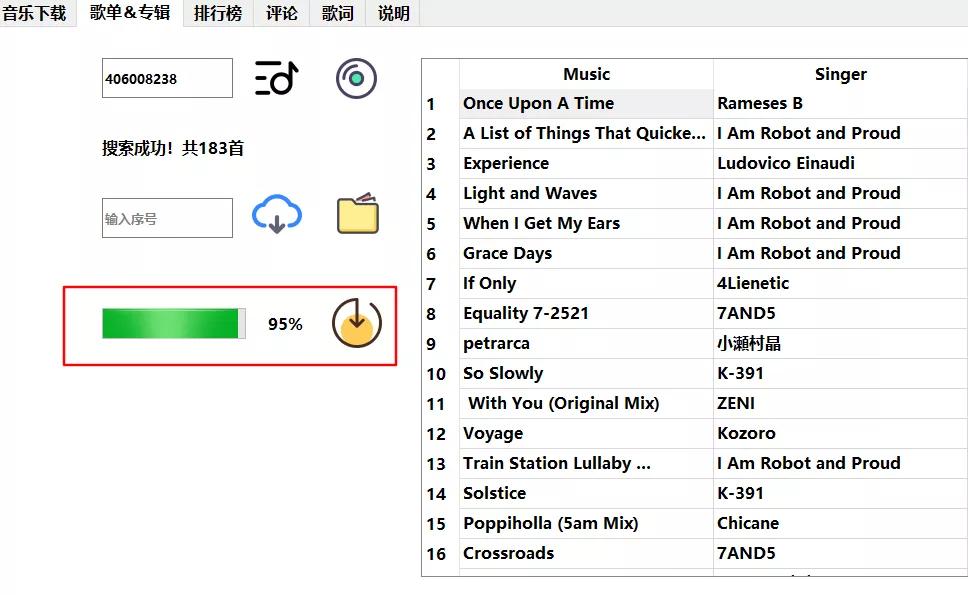Focus the 输入序号 input field

pyautogui.click(x=167, y=218)
